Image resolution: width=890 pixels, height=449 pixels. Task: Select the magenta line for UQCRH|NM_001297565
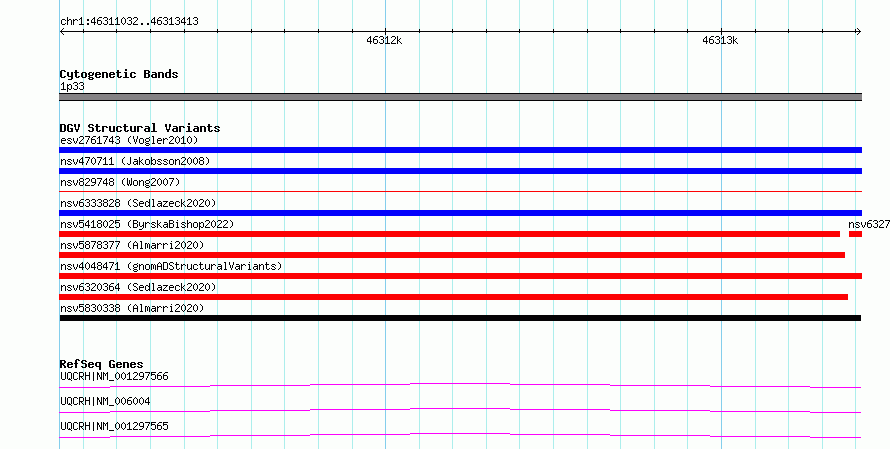point(460,436)
